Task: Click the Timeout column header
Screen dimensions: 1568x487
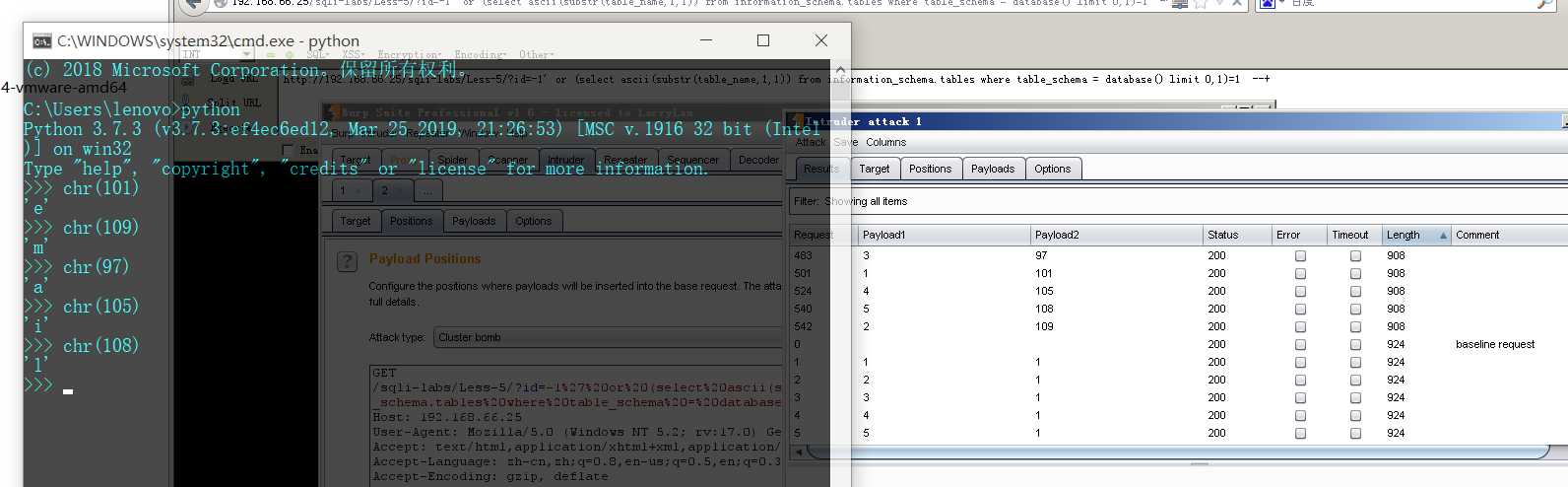Action: pyautogui.click(x=1353, y=235)
